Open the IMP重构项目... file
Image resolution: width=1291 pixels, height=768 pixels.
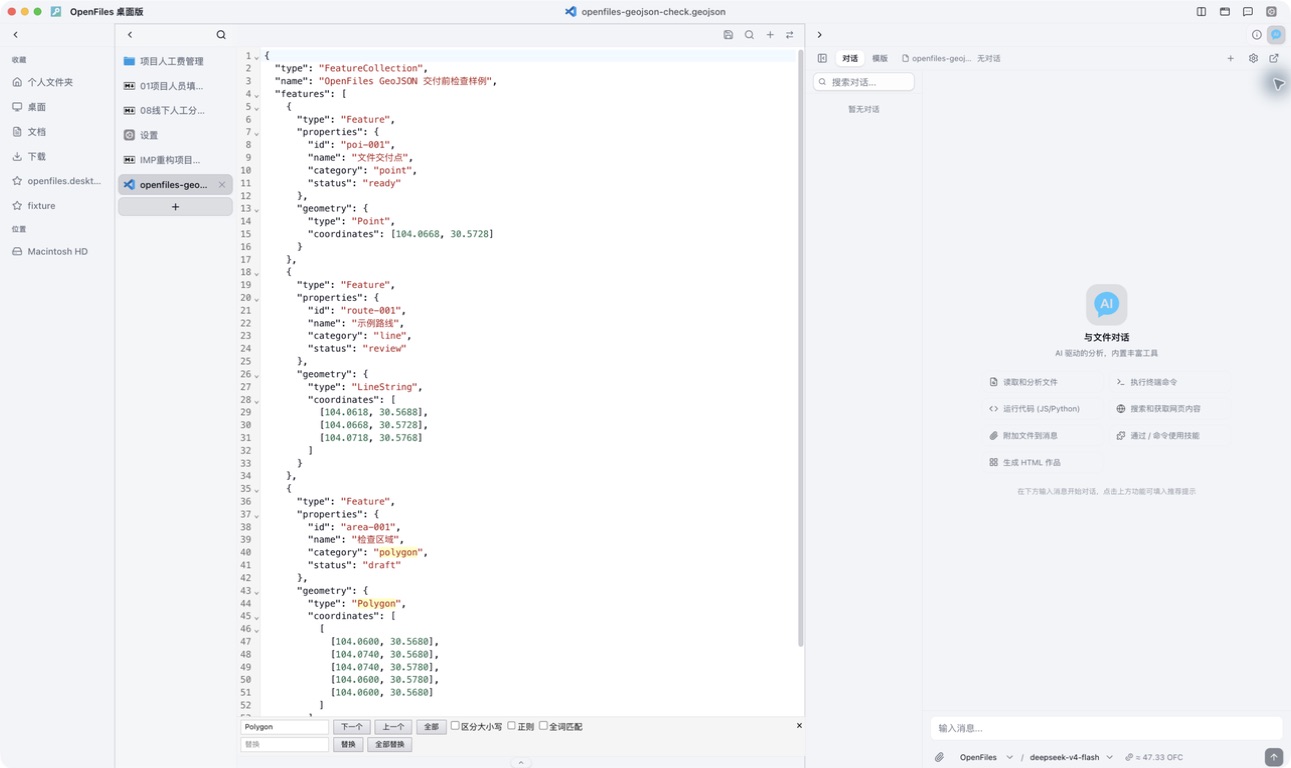click(175, 160)
